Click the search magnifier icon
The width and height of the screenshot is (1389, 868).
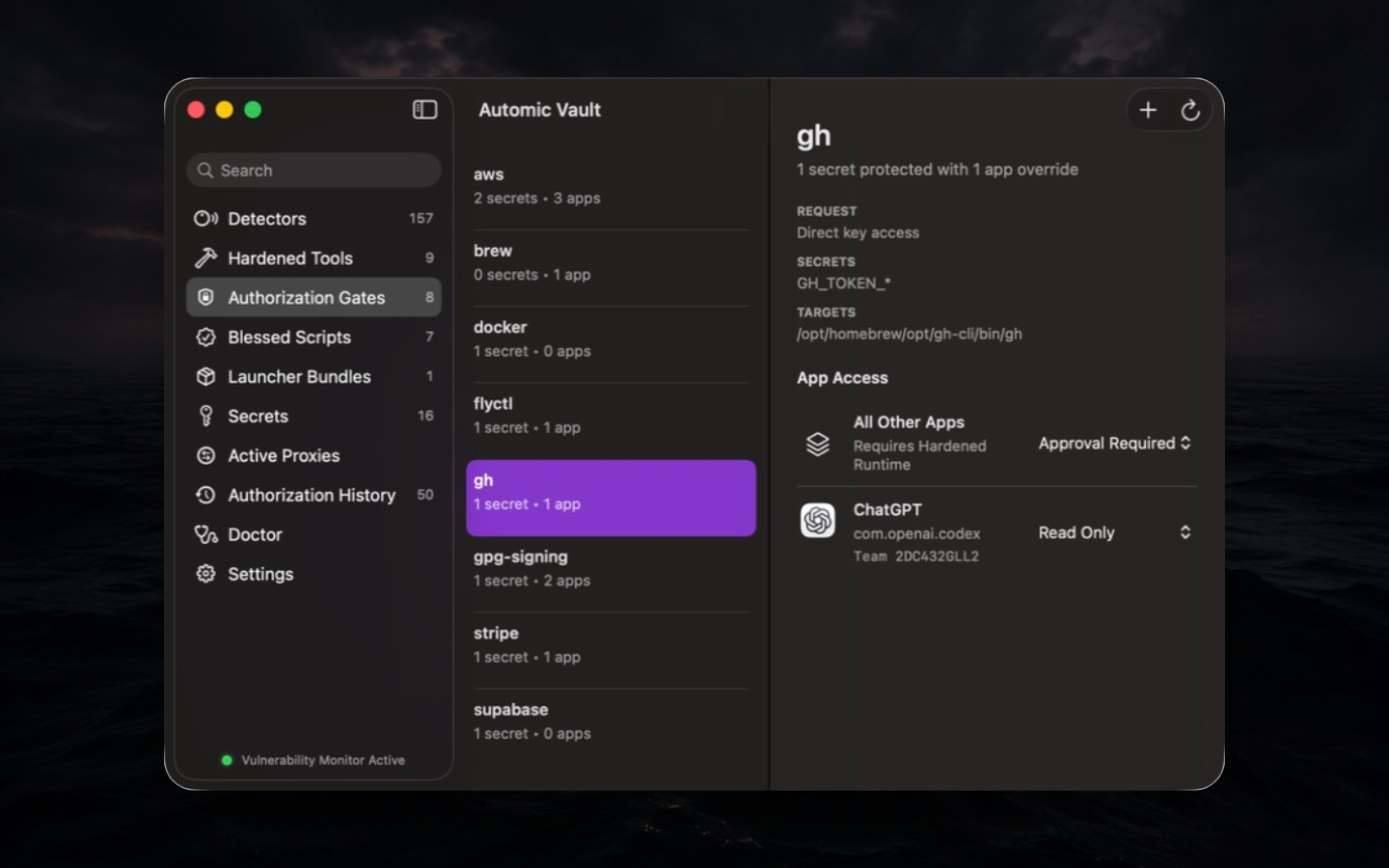tap(205, 171)
